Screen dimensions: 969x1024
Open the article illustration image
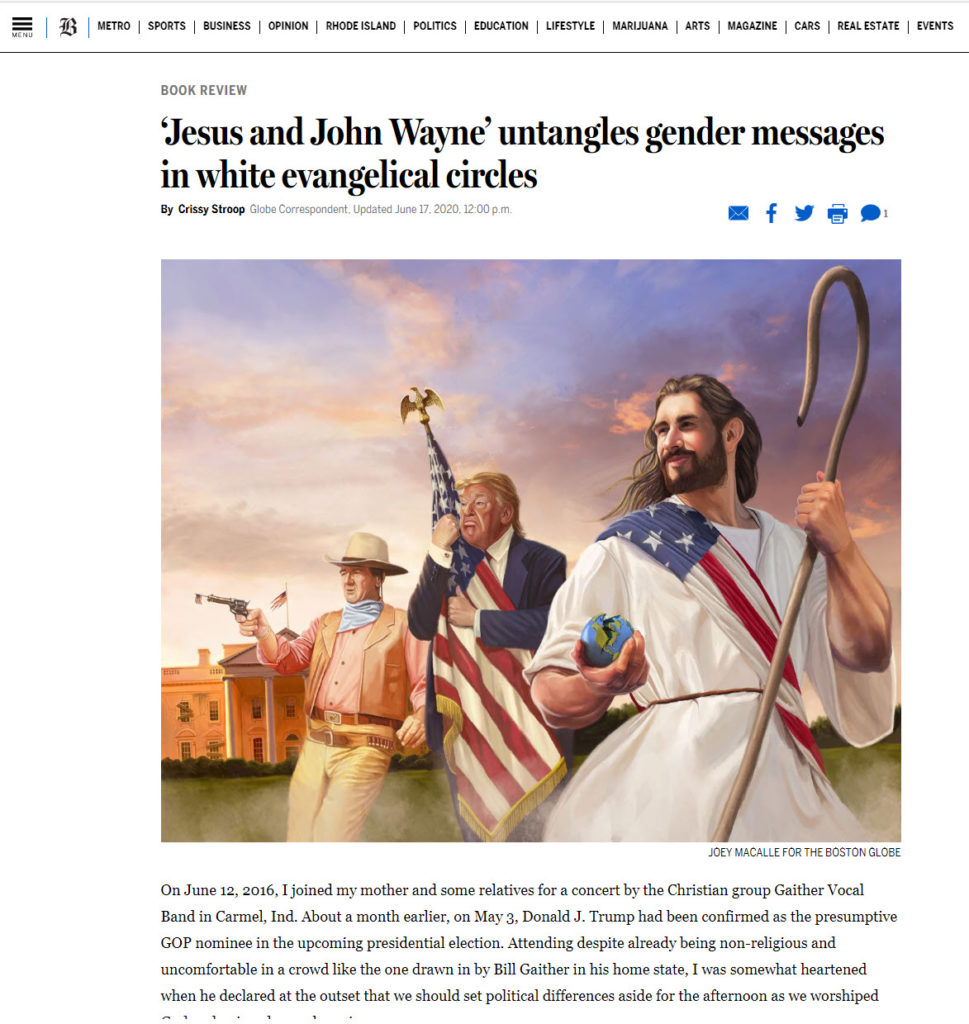[x=531, y=551]
